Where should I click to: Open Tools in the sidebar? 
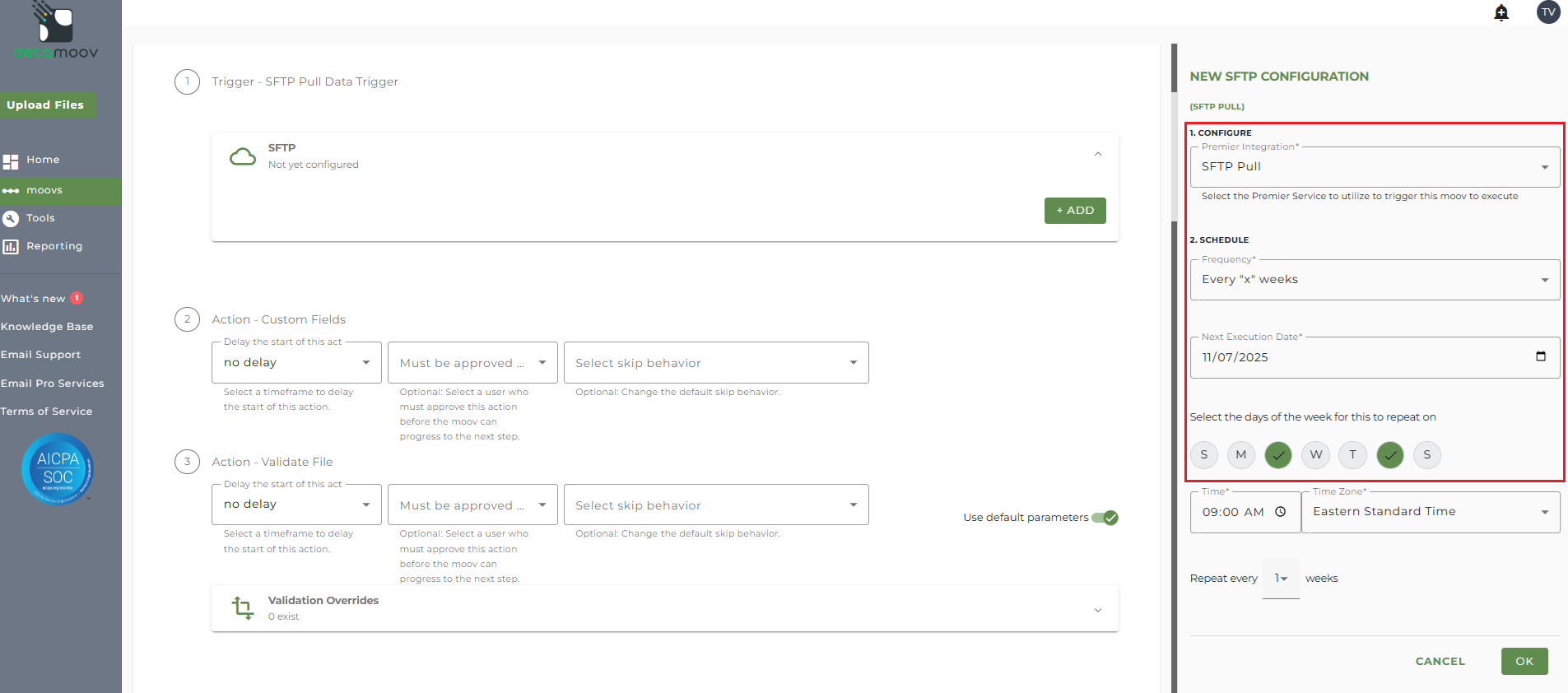point(40,218)
